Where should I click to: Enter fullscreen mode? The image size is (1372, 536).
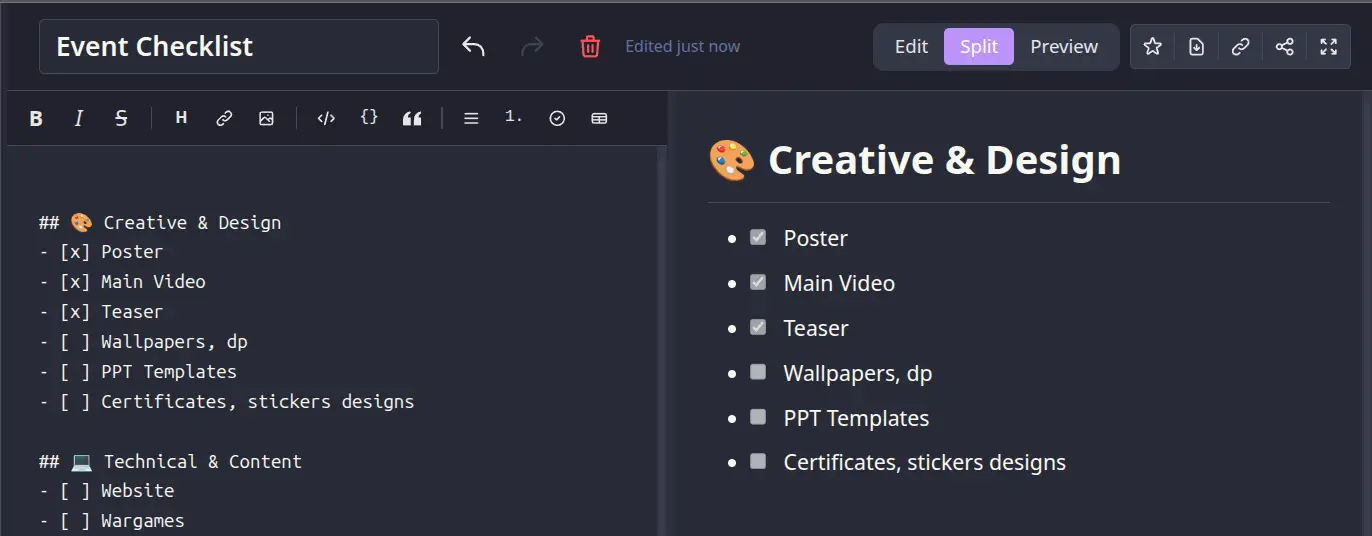1328,46
